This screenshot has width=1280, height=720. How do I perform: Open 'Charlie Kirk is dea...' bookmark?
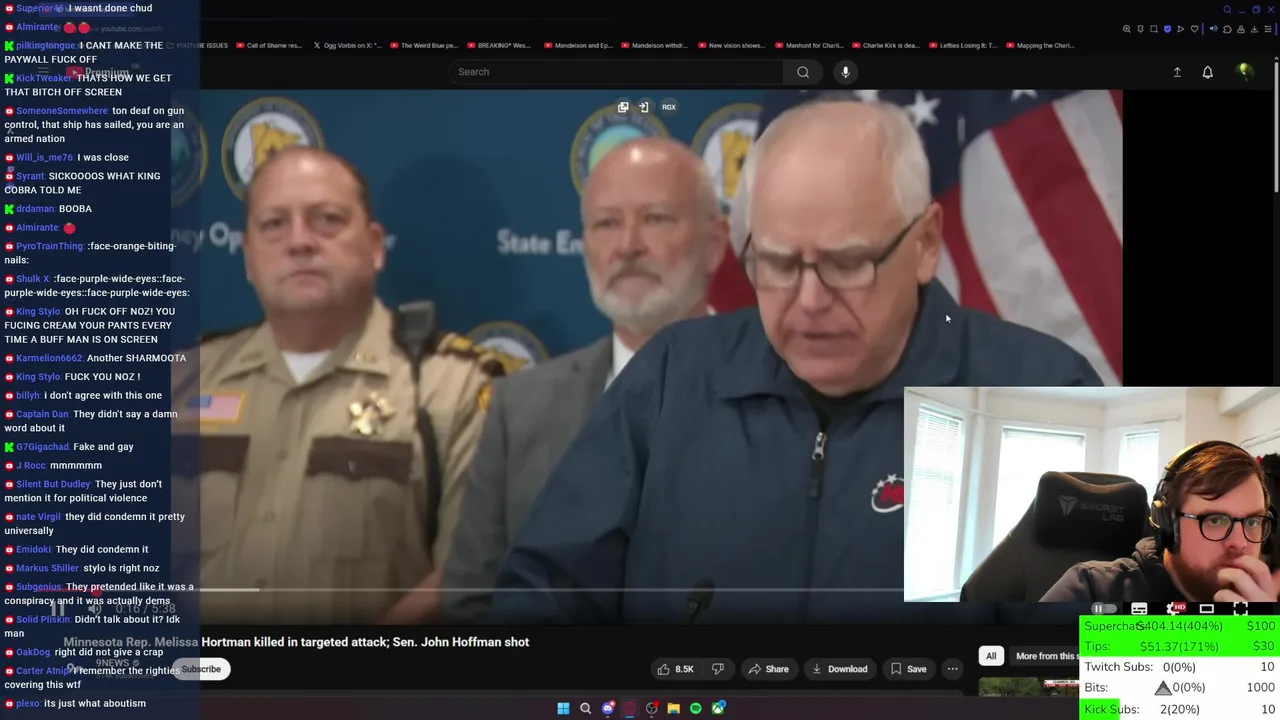pyautogui.click(x=885, y=45)
